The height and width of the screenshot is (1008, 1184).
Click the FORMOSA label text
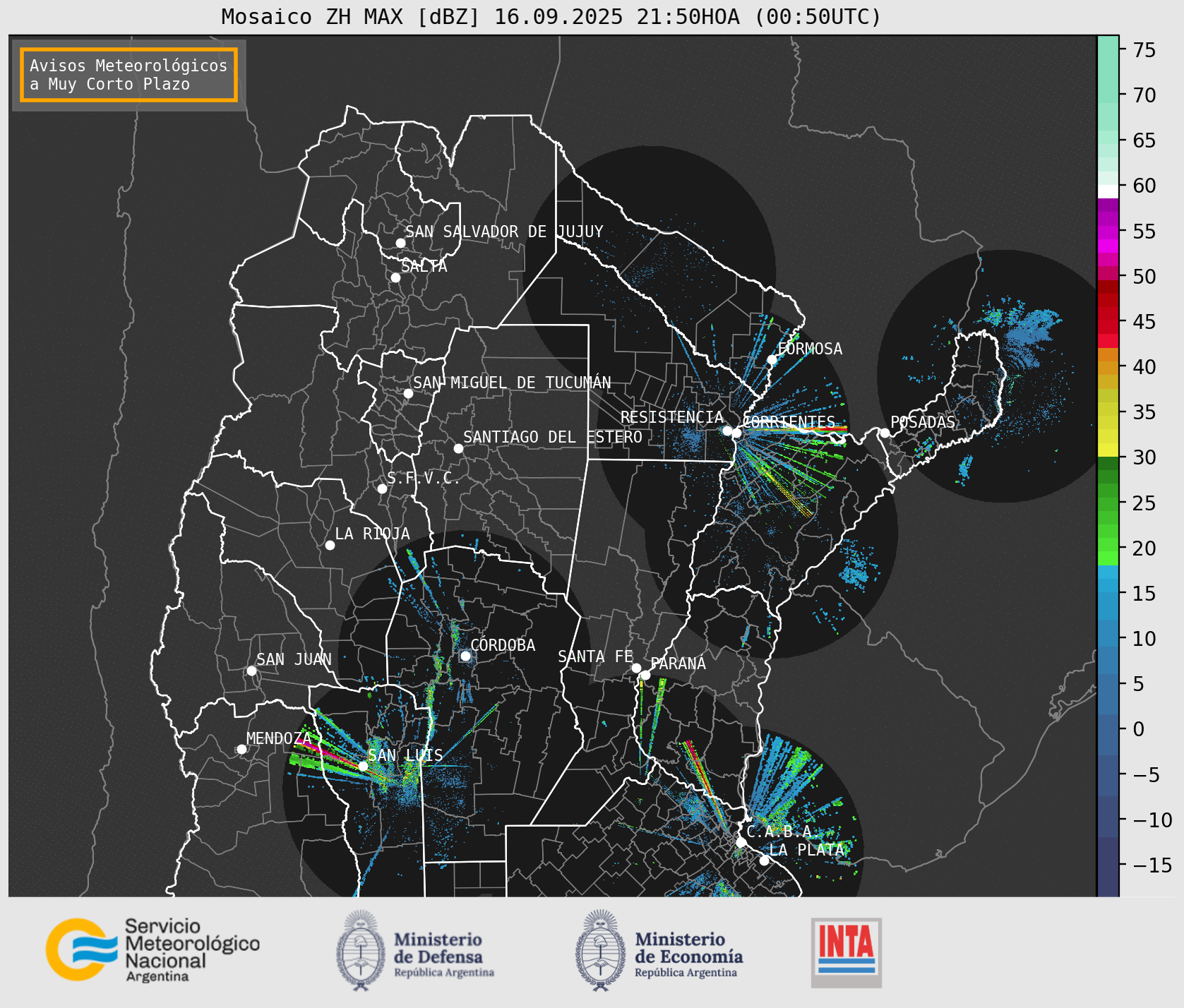point(810,349)
